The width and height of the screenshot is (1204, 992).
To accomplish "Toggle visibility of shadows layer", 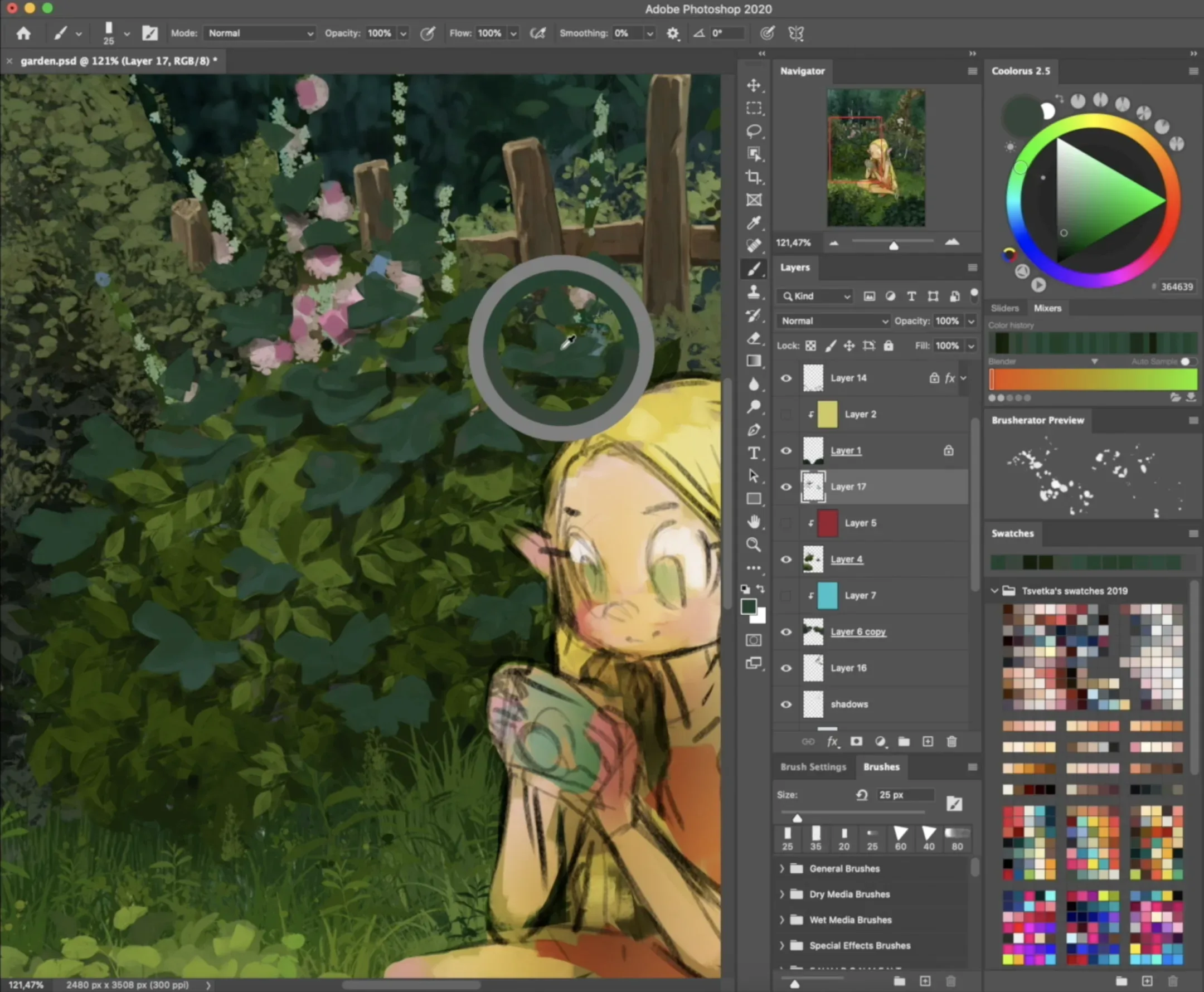I will tap(787, 704).
